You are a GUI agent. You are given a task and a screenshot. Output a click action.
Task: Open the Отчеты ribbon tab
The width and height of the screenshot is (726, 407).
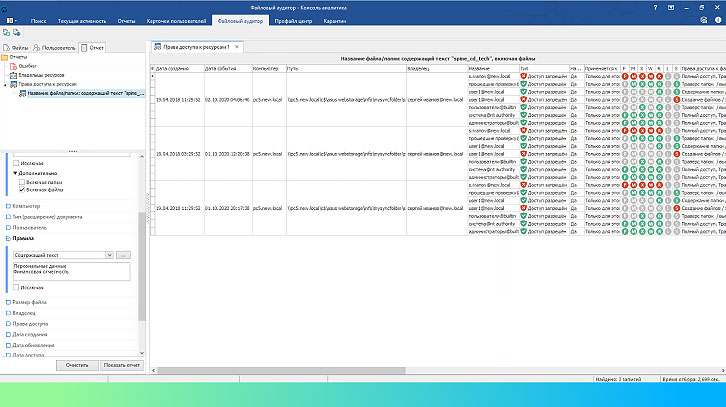[126, 21]
